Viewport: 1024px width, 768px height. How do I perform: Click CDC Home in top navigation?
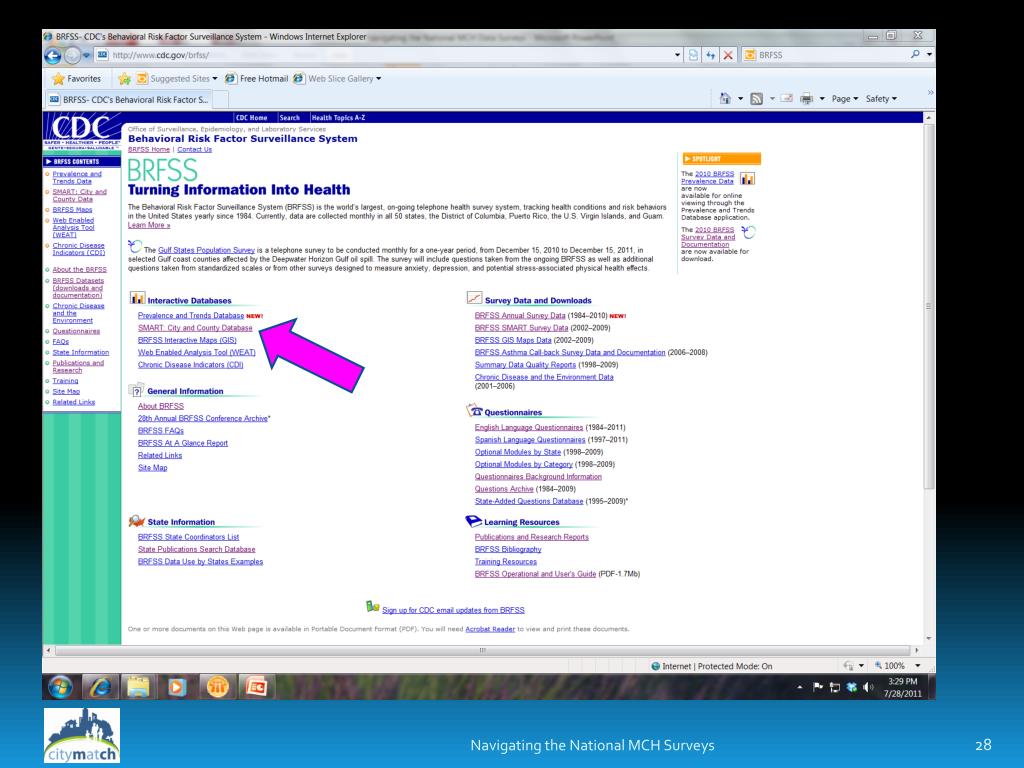tap(251, 118)
